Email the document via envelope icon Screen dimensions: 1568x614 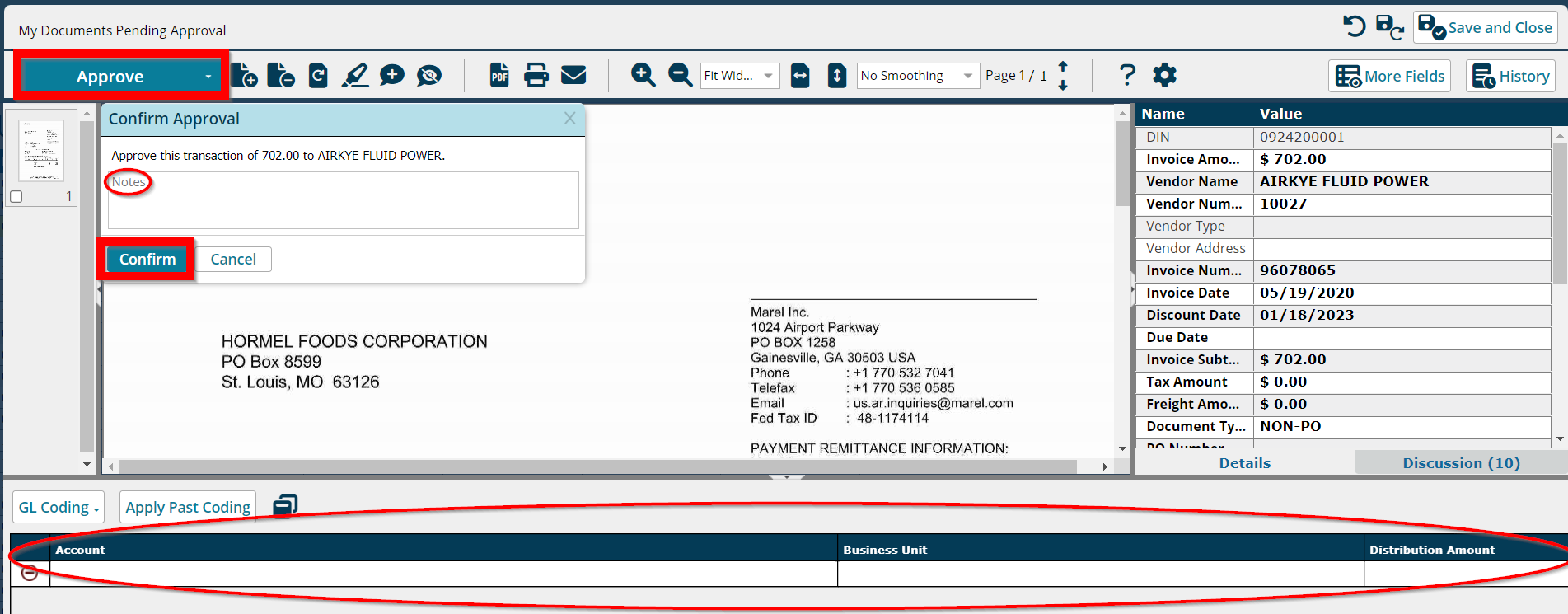coord(573,76)
